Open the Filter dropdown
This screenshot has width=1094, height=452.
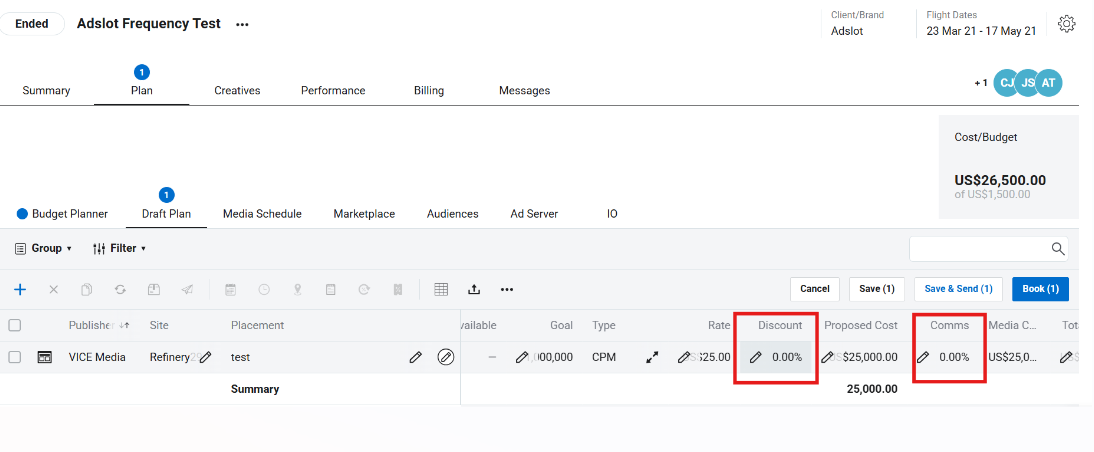pyautogui.click(x=119, y=248)
